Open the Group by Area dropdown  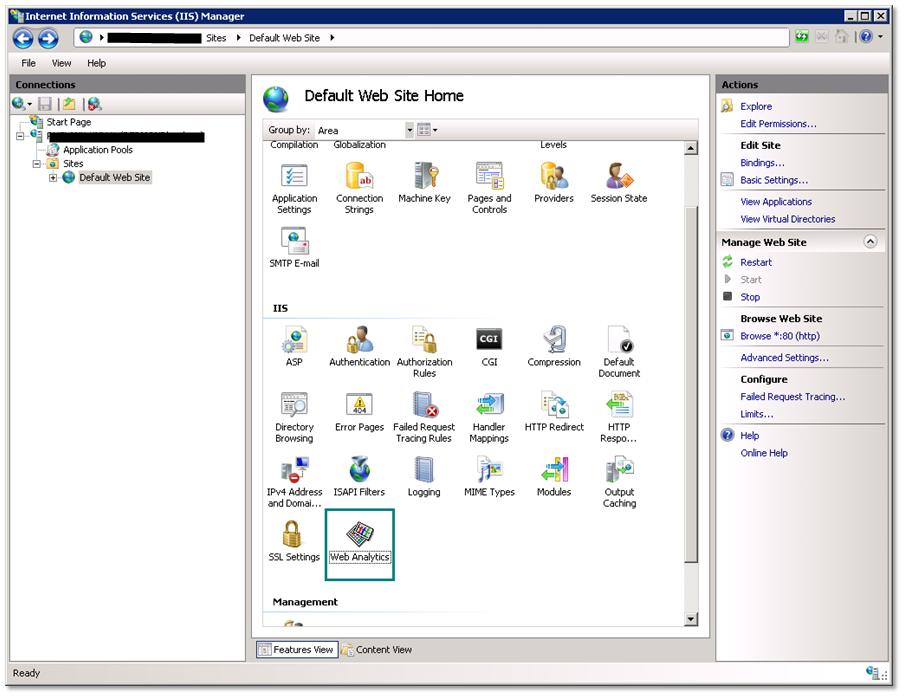[408, 129]
